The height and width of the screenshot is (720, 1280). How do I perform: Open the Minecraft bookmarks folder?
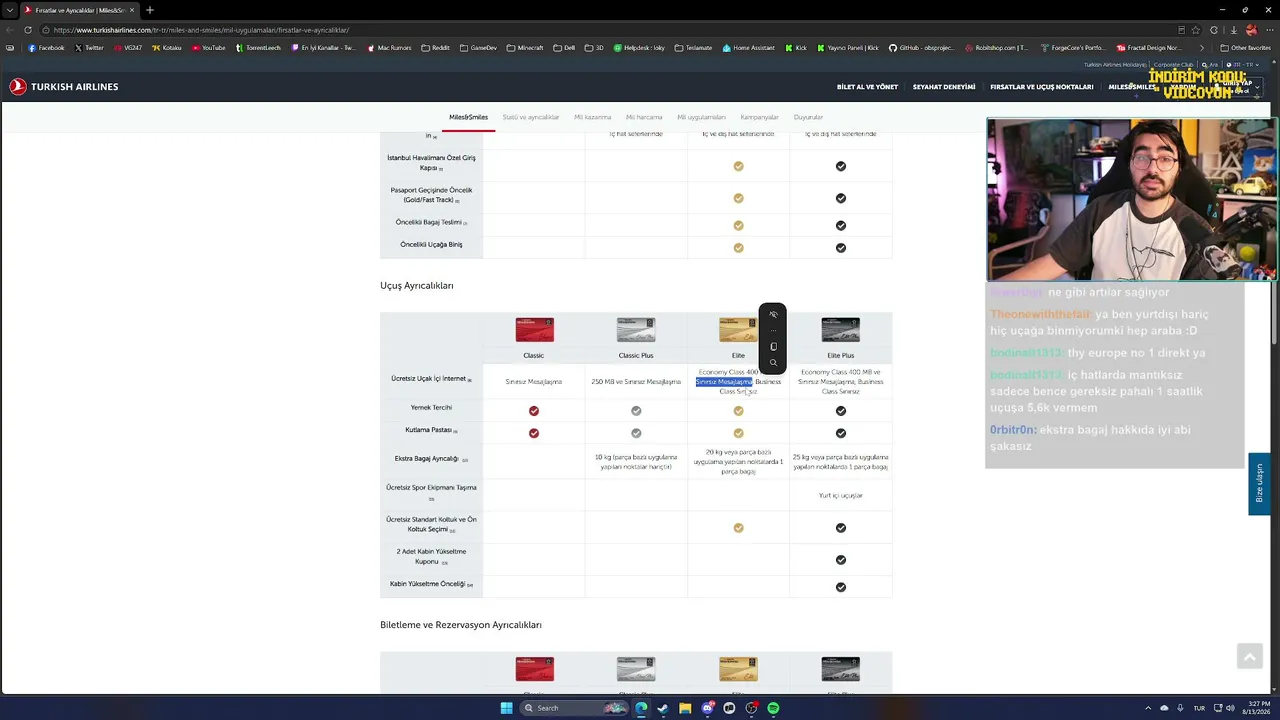[525, 48]
